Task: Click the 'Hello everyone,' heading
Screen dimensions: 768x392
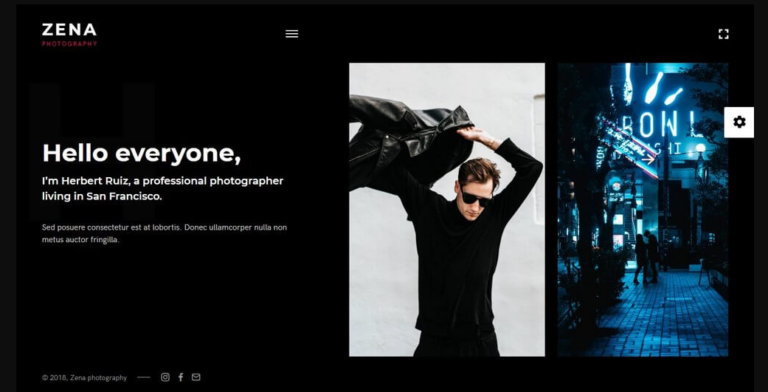Action: (x=142, y=153)
